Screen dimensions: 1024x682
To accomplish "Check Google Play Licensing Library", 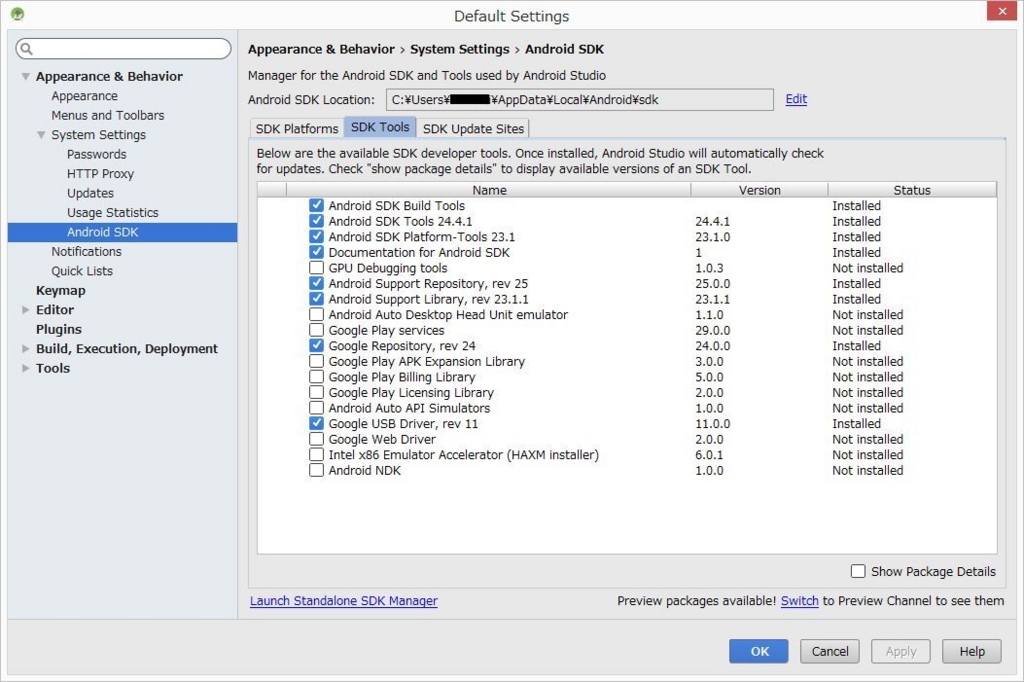I will point(316,393).
